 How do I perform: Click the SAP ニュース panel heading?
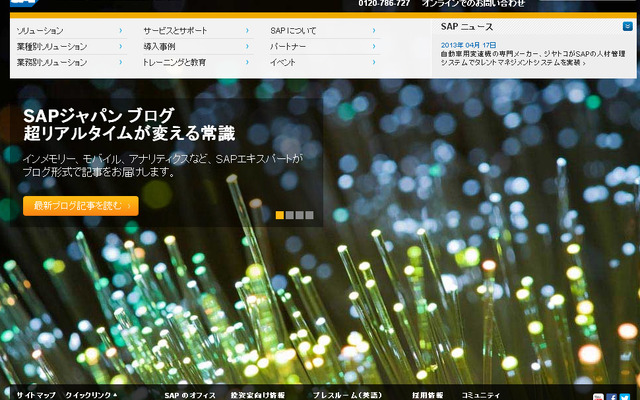coord(467,27)
